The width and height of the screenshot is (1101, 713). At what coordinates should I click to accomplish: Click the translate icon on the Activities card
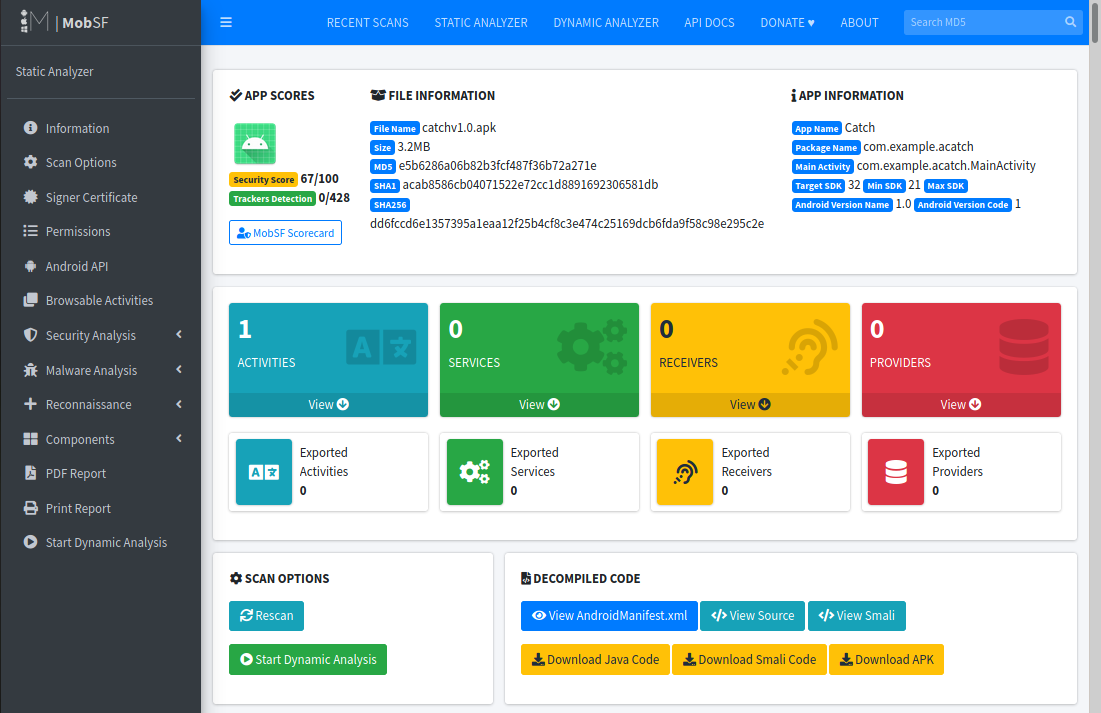tap(381, 347)
